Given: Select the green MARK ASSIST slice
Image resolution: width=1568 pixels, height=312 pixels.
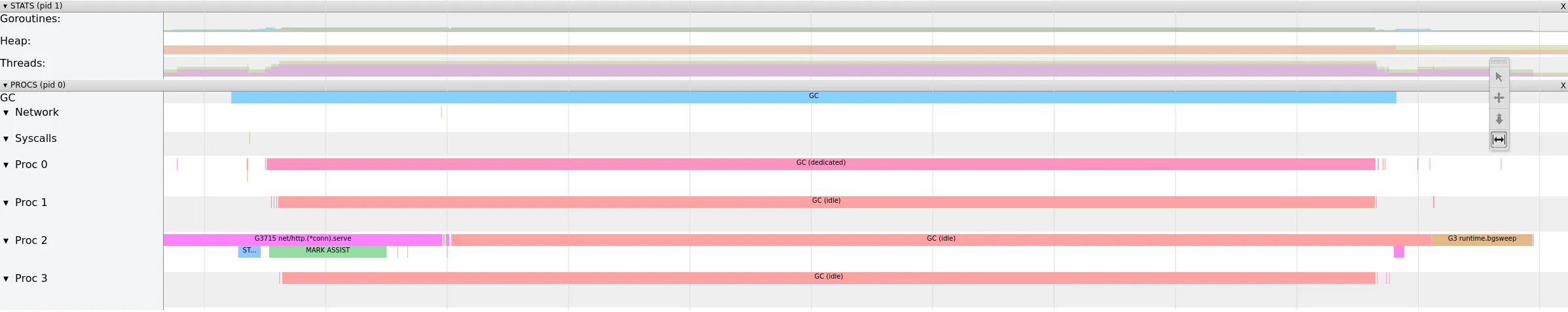Looking at the screenshot, I should point(327,252).
